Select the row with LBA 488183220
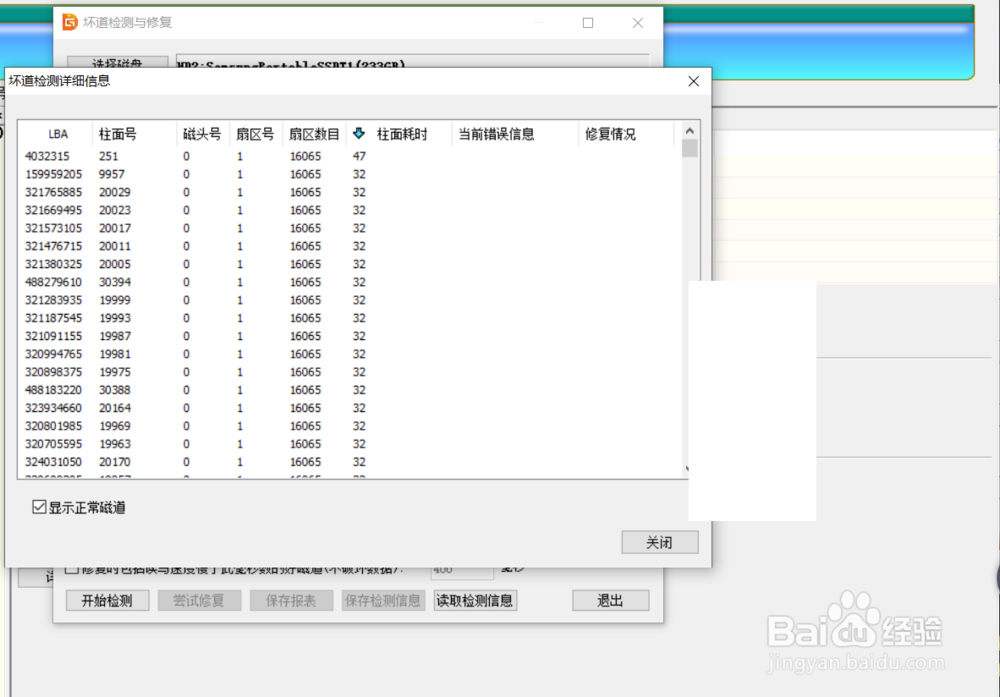The height and width of the screenshot is (697, 1000). click(x=351, y=390)
